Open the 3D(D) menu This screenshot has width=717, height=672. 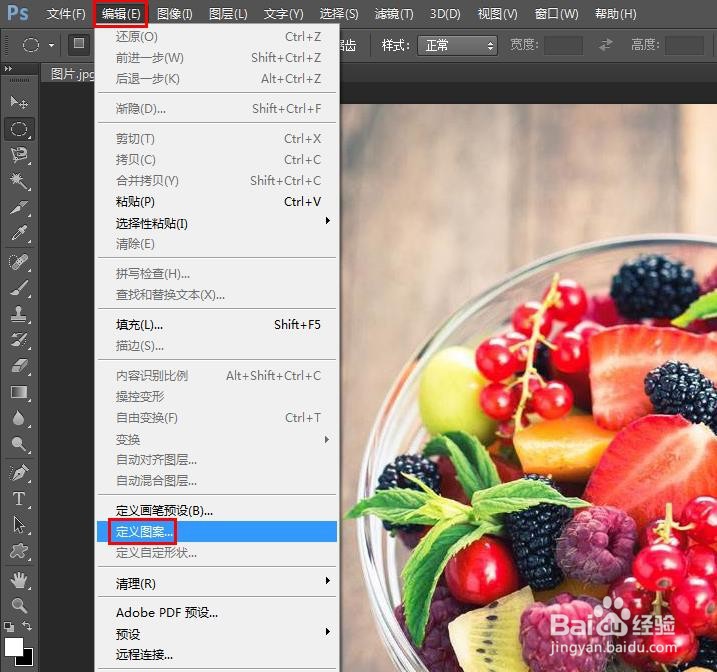445,14
